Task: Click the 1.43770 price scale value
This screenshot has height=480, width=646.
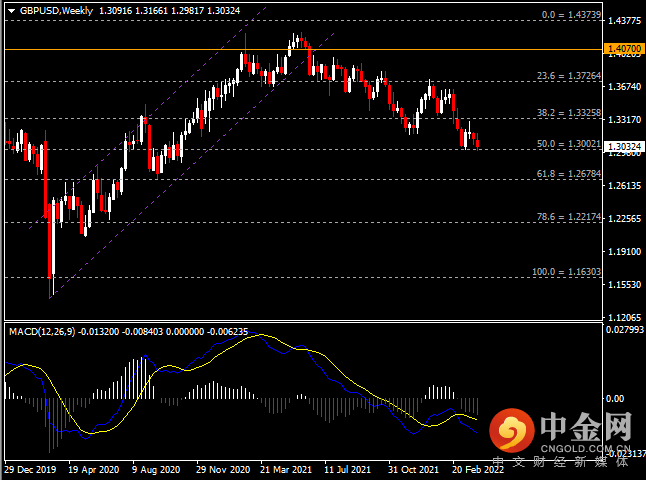Action: point(624,20)
